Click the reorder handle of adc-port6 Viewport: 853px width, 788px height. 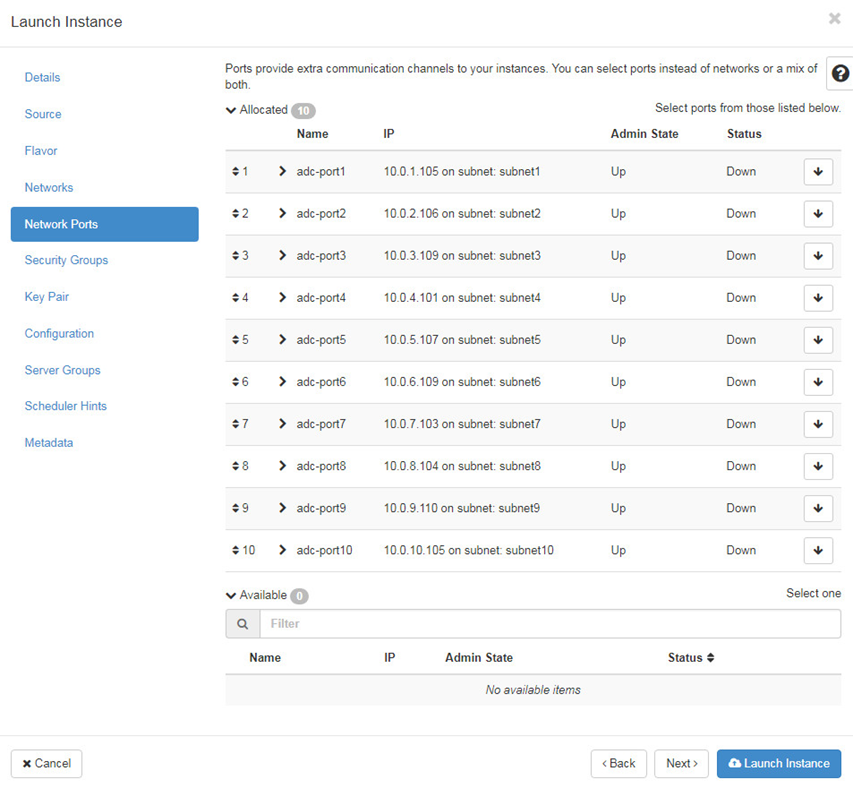[x=236, y=382]
